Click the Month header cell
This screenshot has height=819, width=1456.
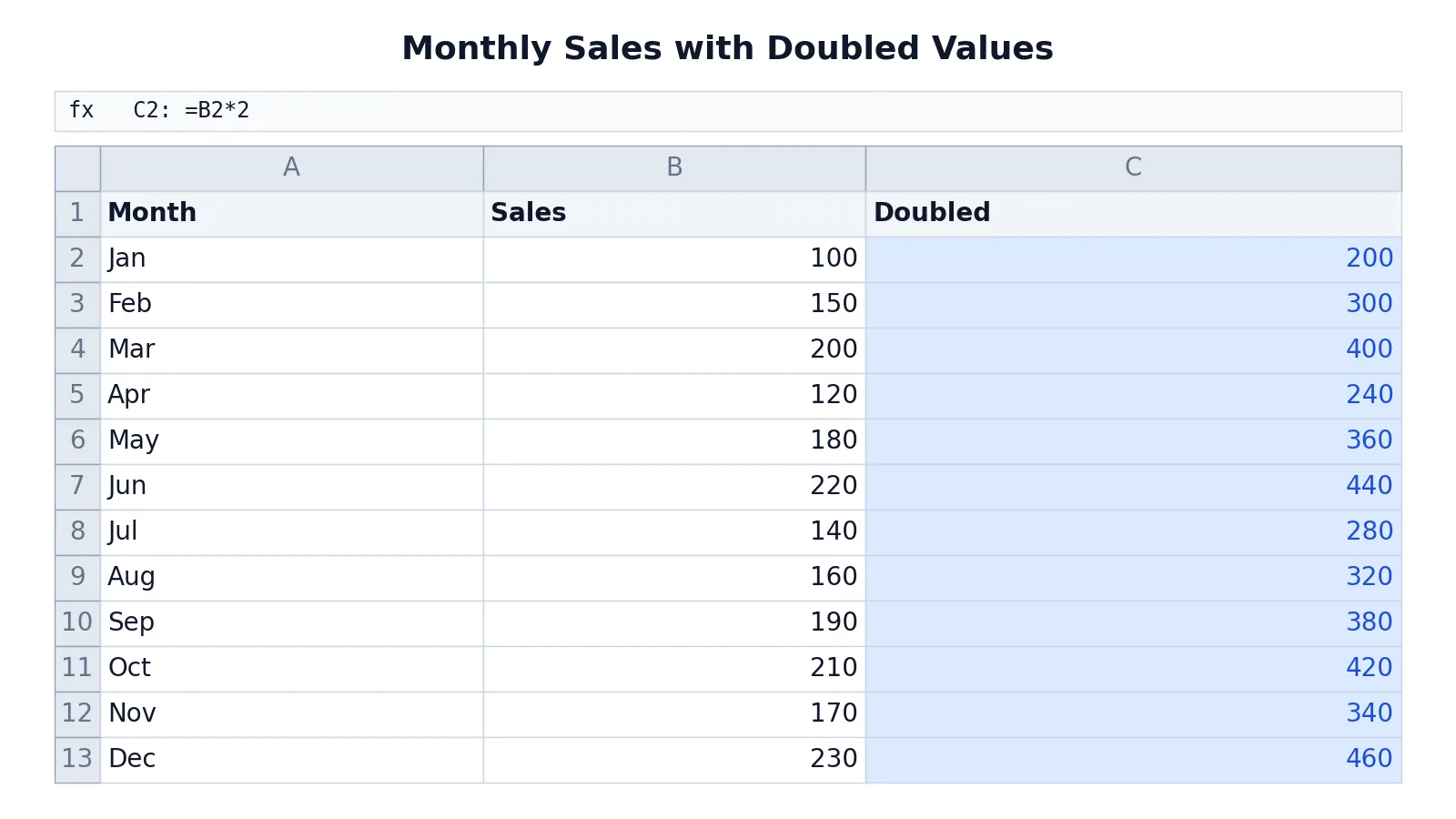(x=291, y=214)
